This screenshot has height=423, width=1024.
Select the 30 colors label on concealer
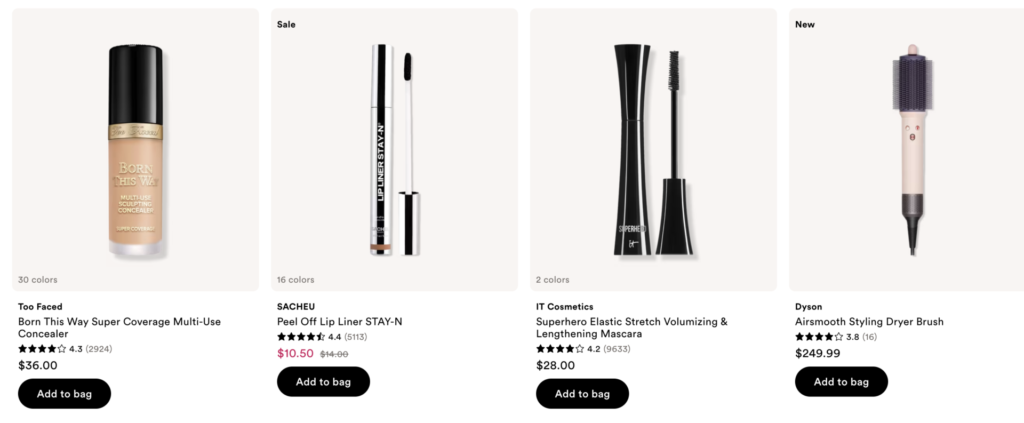pyautogui.click(x=38, y=279)
